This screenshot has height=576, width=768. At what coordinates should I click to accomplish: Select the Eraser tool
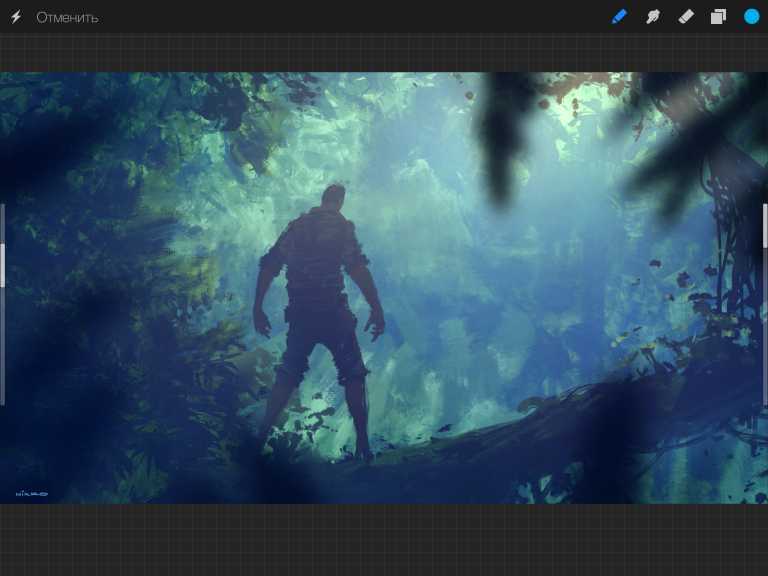tap(686, 17)
